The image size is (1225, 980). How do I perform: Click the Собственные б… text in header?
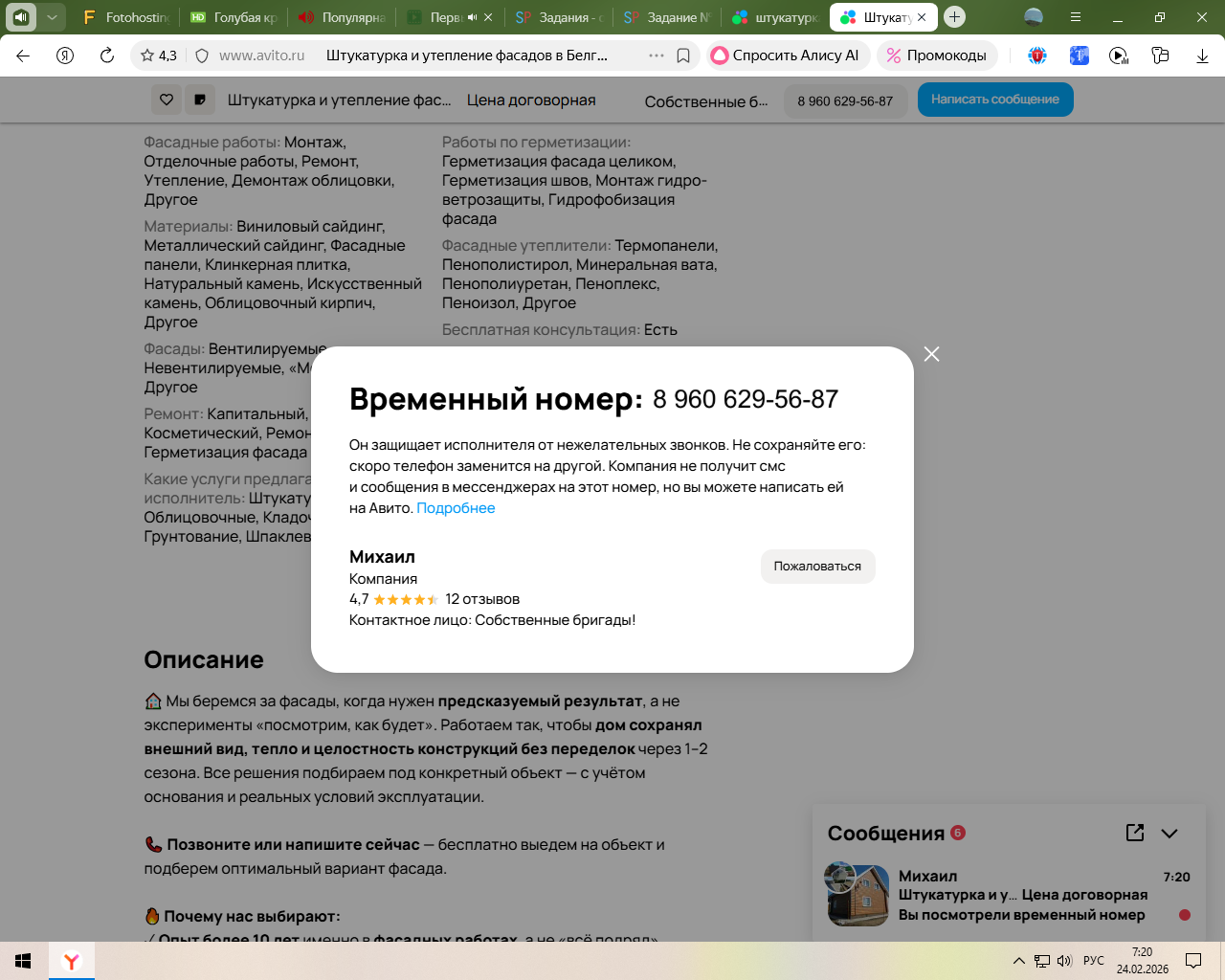click(x=706, y=101)
